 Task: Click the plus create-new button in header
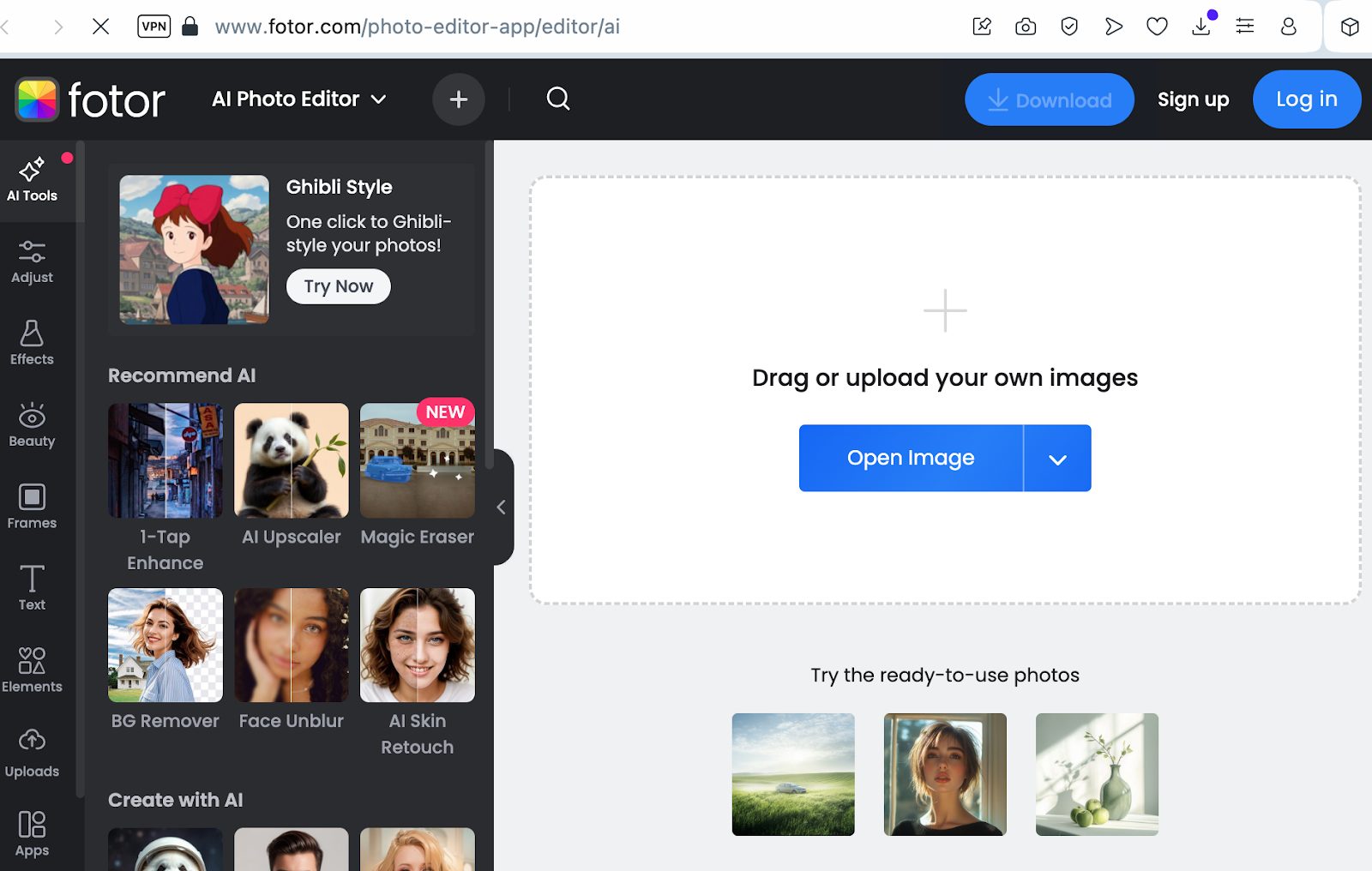tap(459, 99)
